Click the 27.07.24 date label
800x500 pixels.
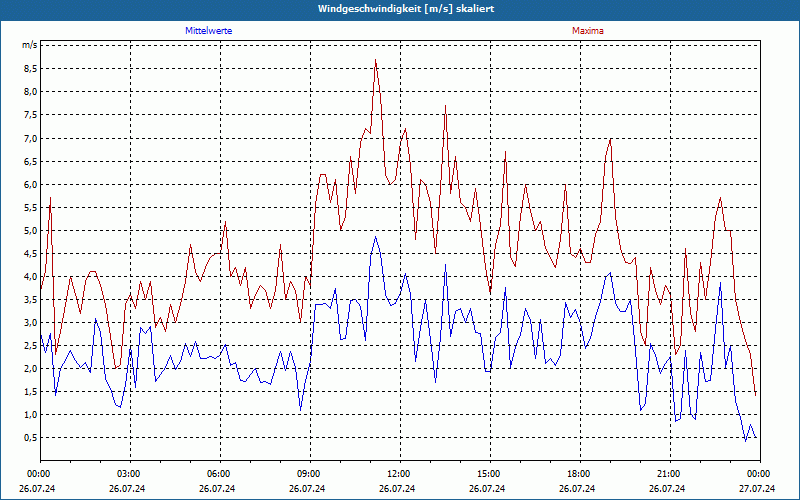tap(757, 488)
